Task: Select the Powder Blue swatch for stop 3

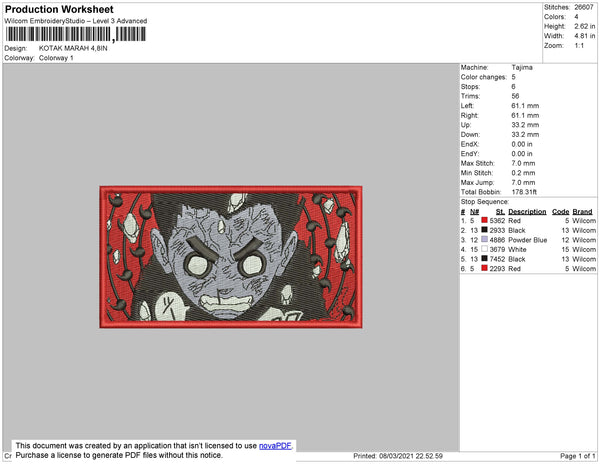Action: tap(484, 239)
